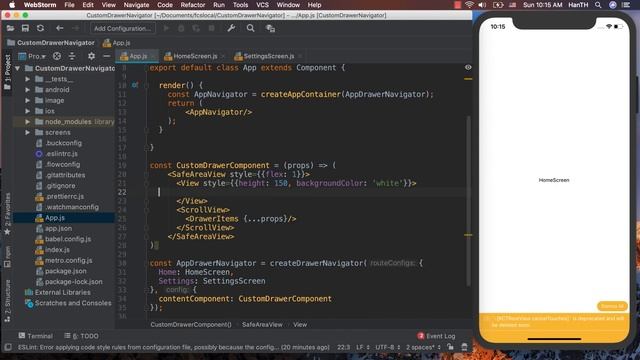Click the Scroll from Source target icon
This screenshot has height=360, width=640.
point(57,56)
